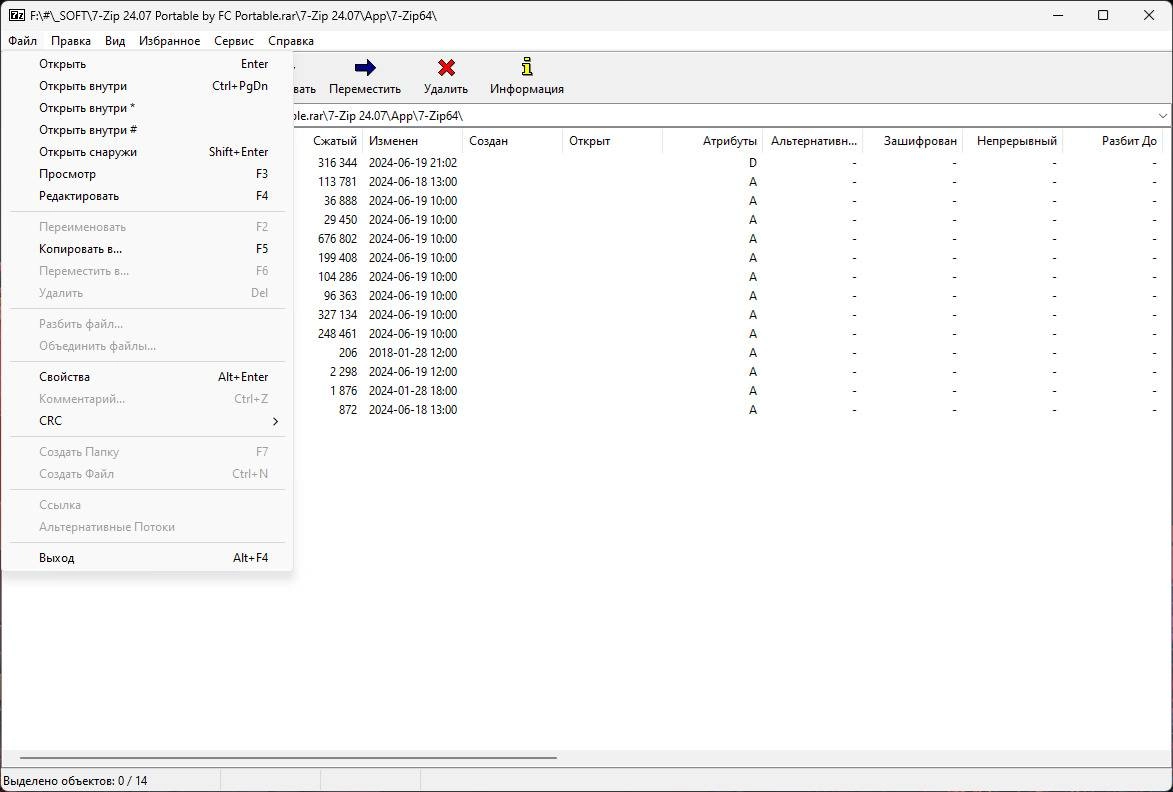The width and height of the screenshot is (1173, 792).
Task: Click the date 2024-06-19 21:02
Action: [413, 163]
